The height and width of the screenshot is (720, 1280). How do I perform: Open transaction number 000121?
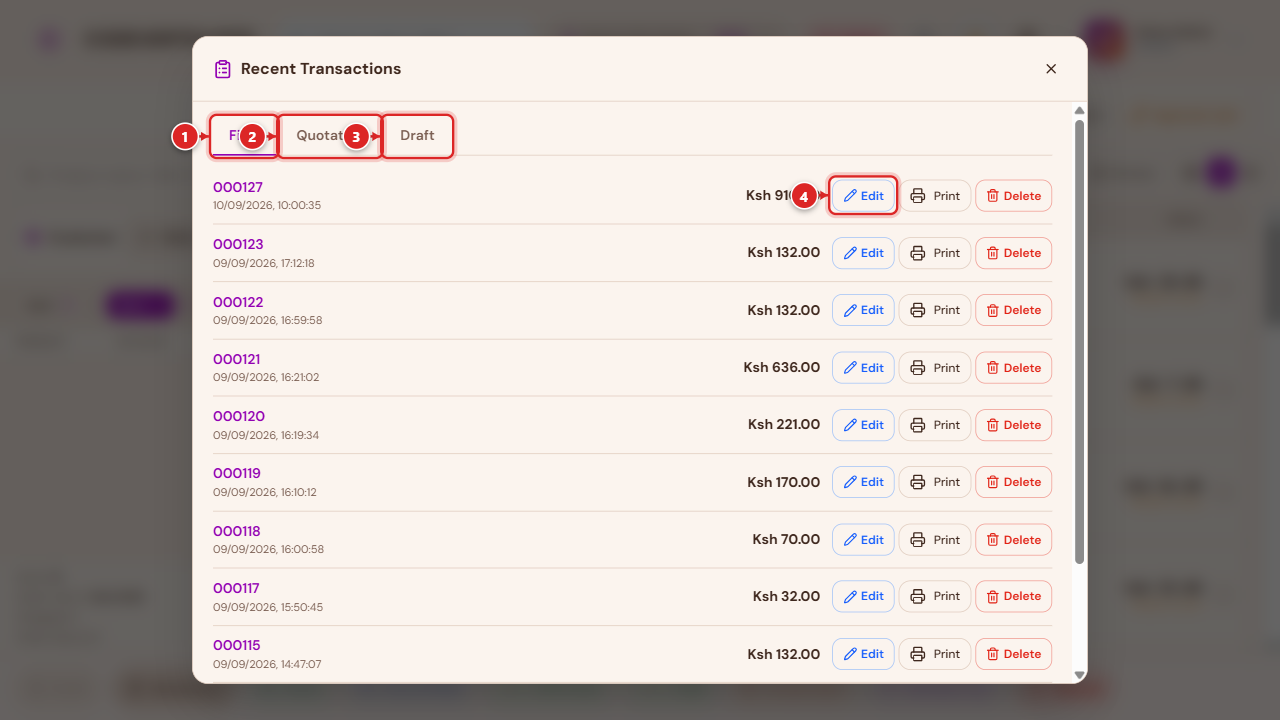[x=237, y=359]
